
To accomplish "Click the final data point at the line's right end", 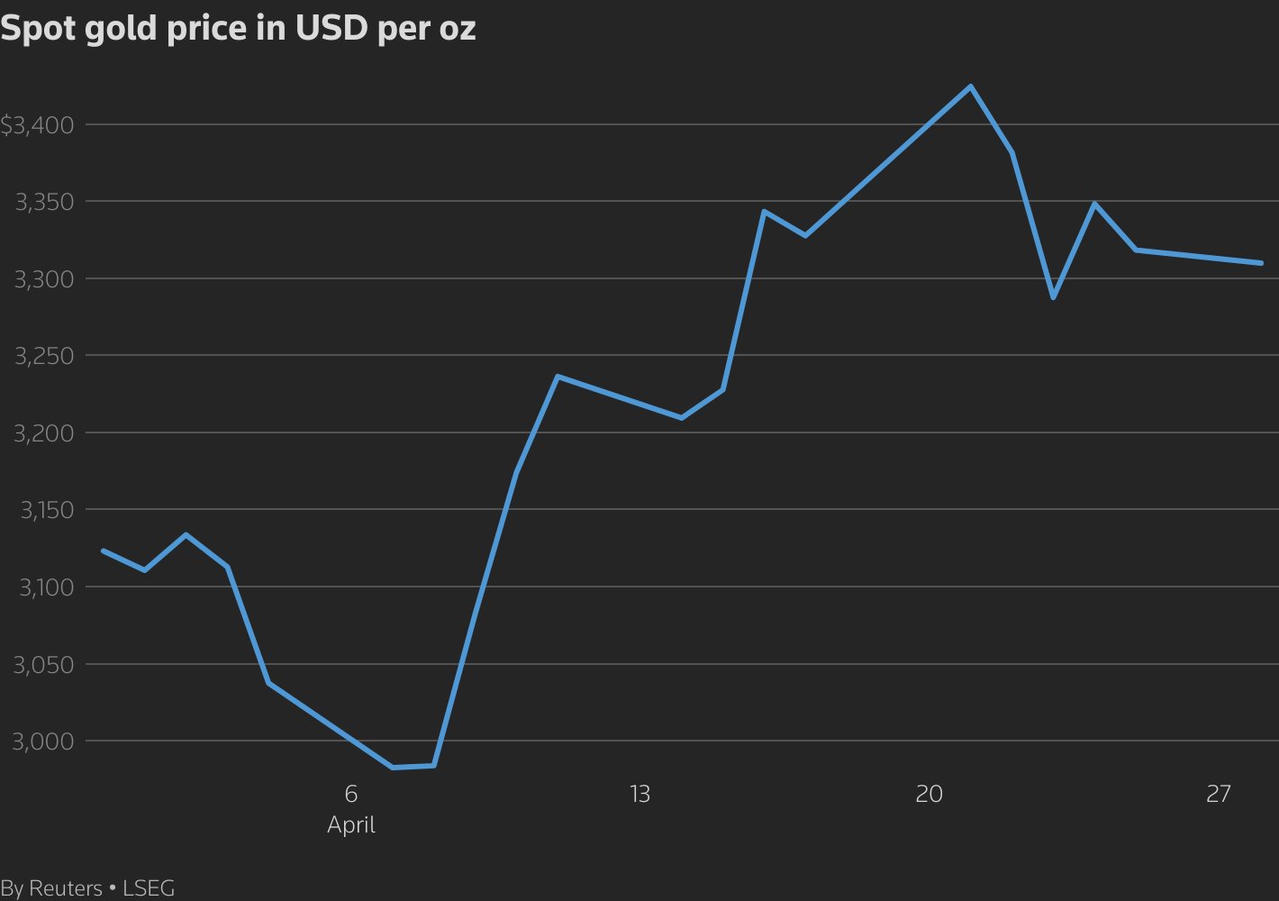I will (1260, 263).
